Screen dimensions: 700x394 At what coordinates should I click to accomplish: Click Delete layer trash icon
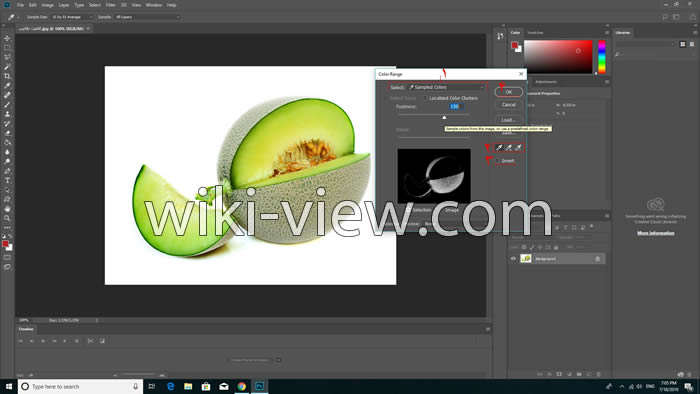599,374
